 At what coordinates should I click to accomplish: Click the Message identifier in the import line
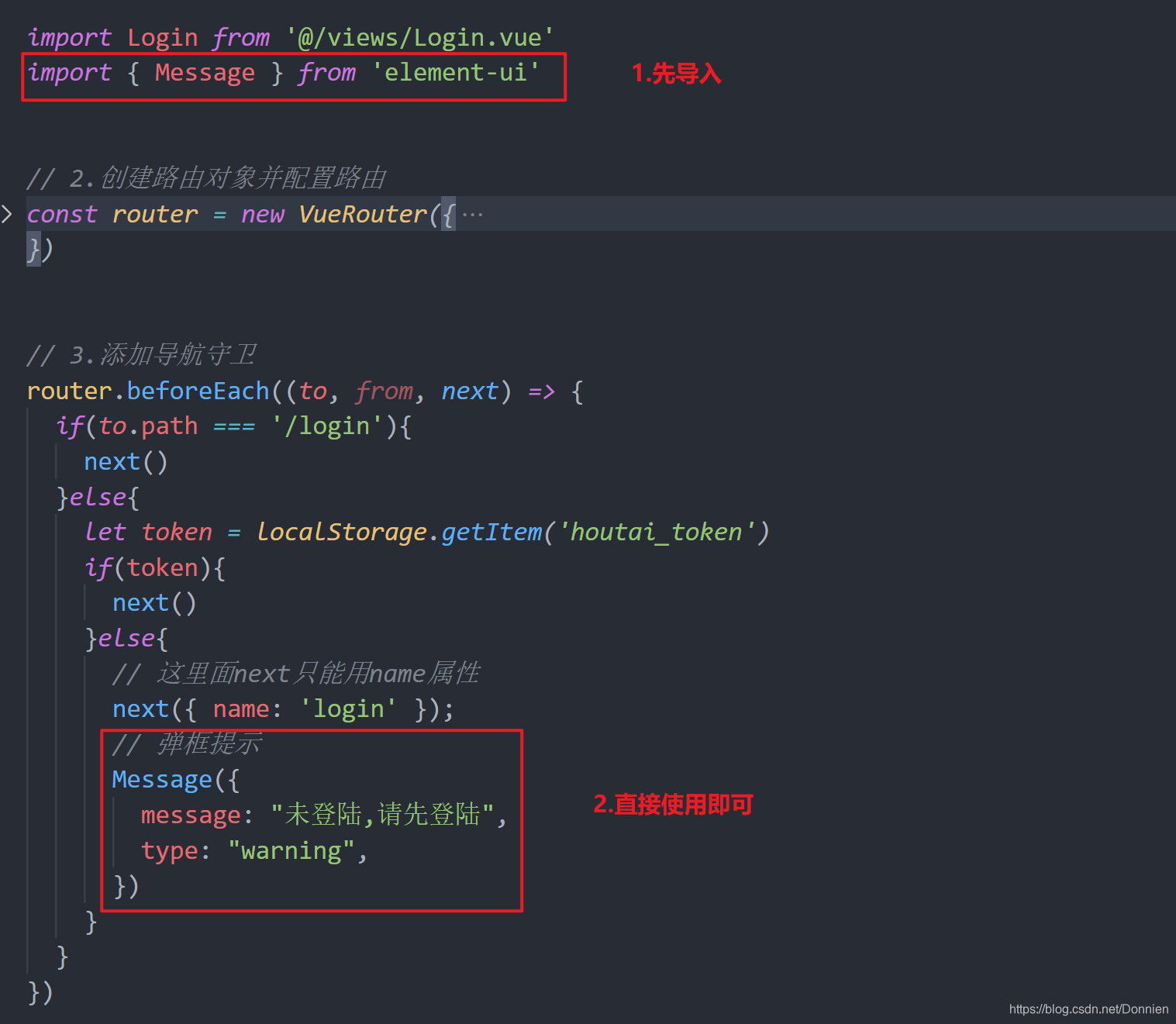click(x=205, y=72)
